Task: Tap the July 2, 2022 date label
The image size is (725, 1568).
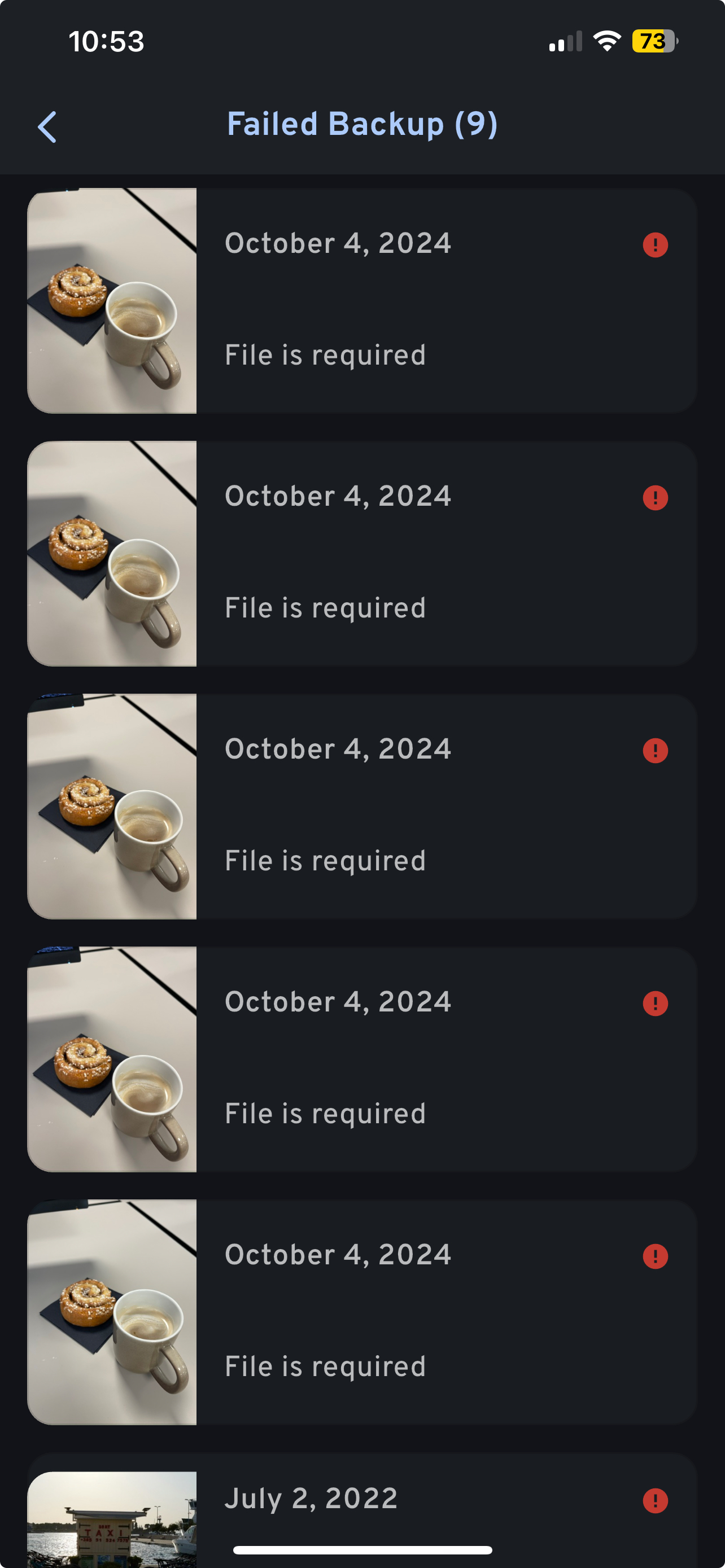Action: [311, 1498]
